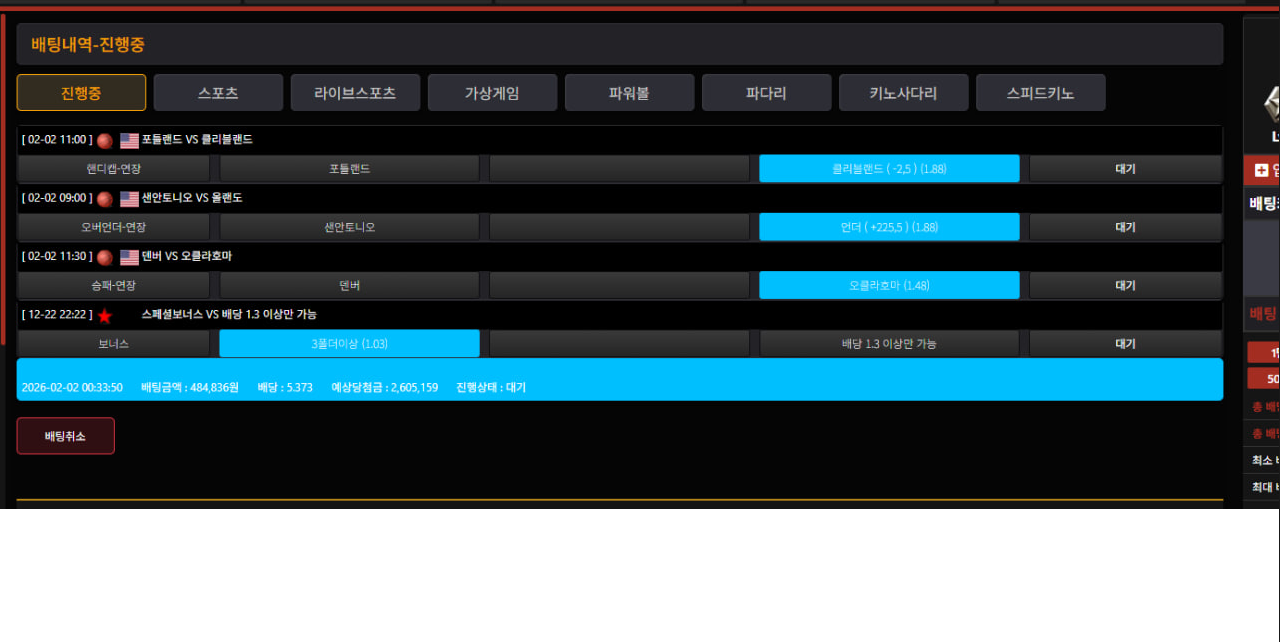Select the 클리블랜드 (-2.5) (1.88) pick
Screen dimensions: 1280x642
click(x=889, y=169)
